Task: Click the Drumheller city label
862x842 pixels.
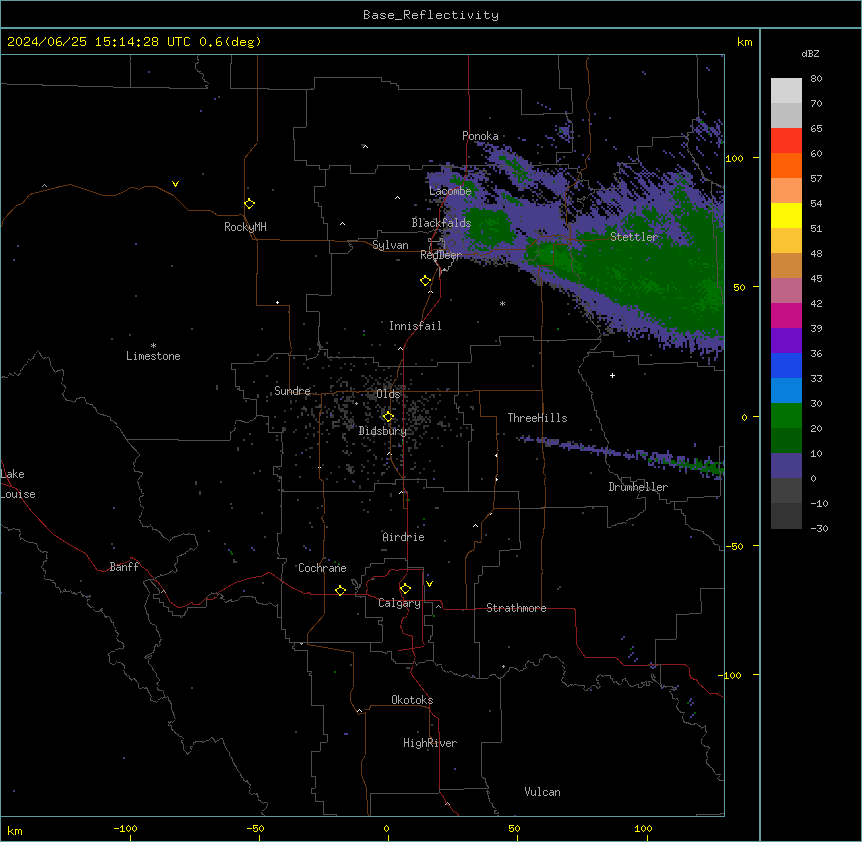Action: tap(638, 487)
